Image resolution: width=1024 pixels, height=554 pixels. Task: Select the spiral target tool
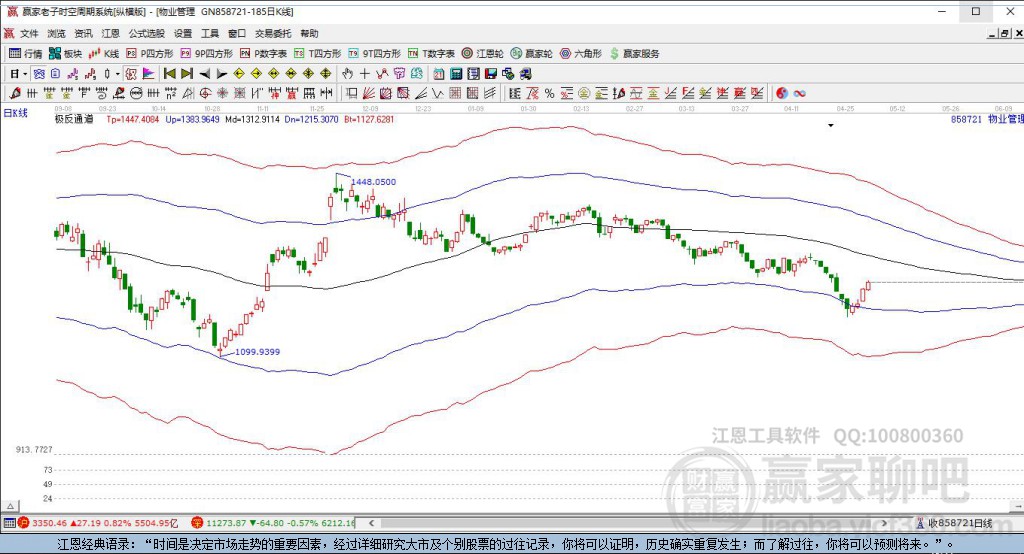[205, 93]
